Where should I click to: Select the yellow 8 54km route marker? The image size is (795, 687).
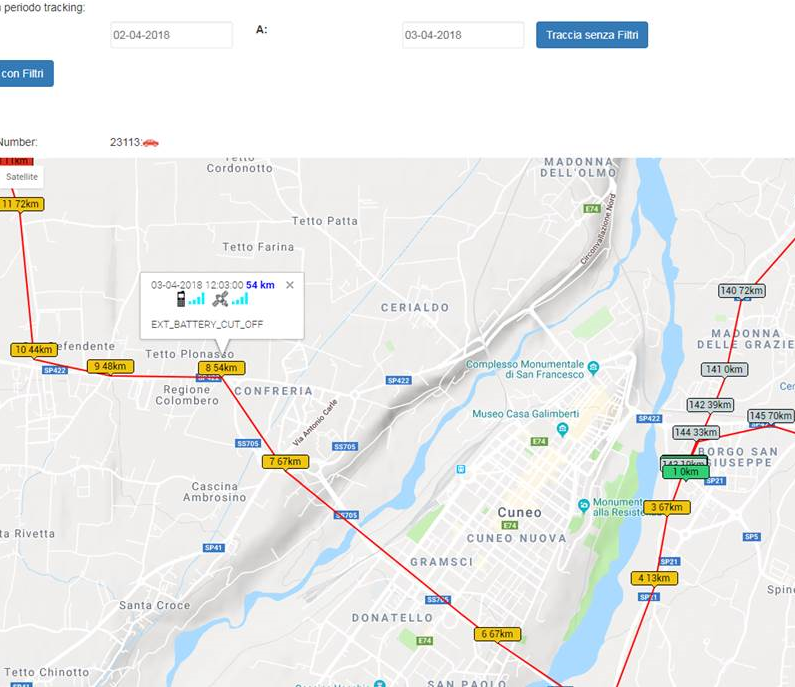coord(221,368)
